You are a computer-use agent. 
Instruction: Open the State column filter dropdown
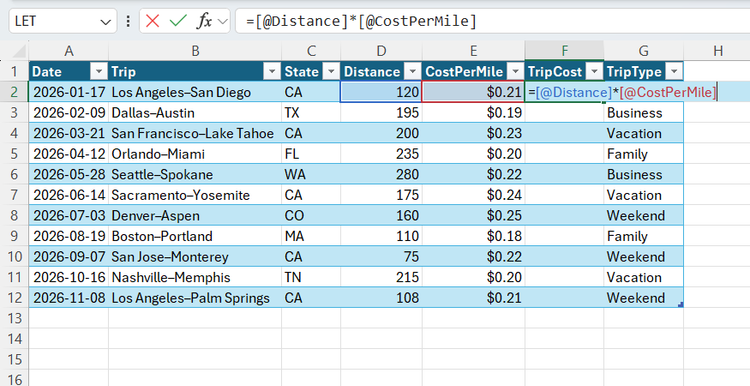(x=331, y=72)
